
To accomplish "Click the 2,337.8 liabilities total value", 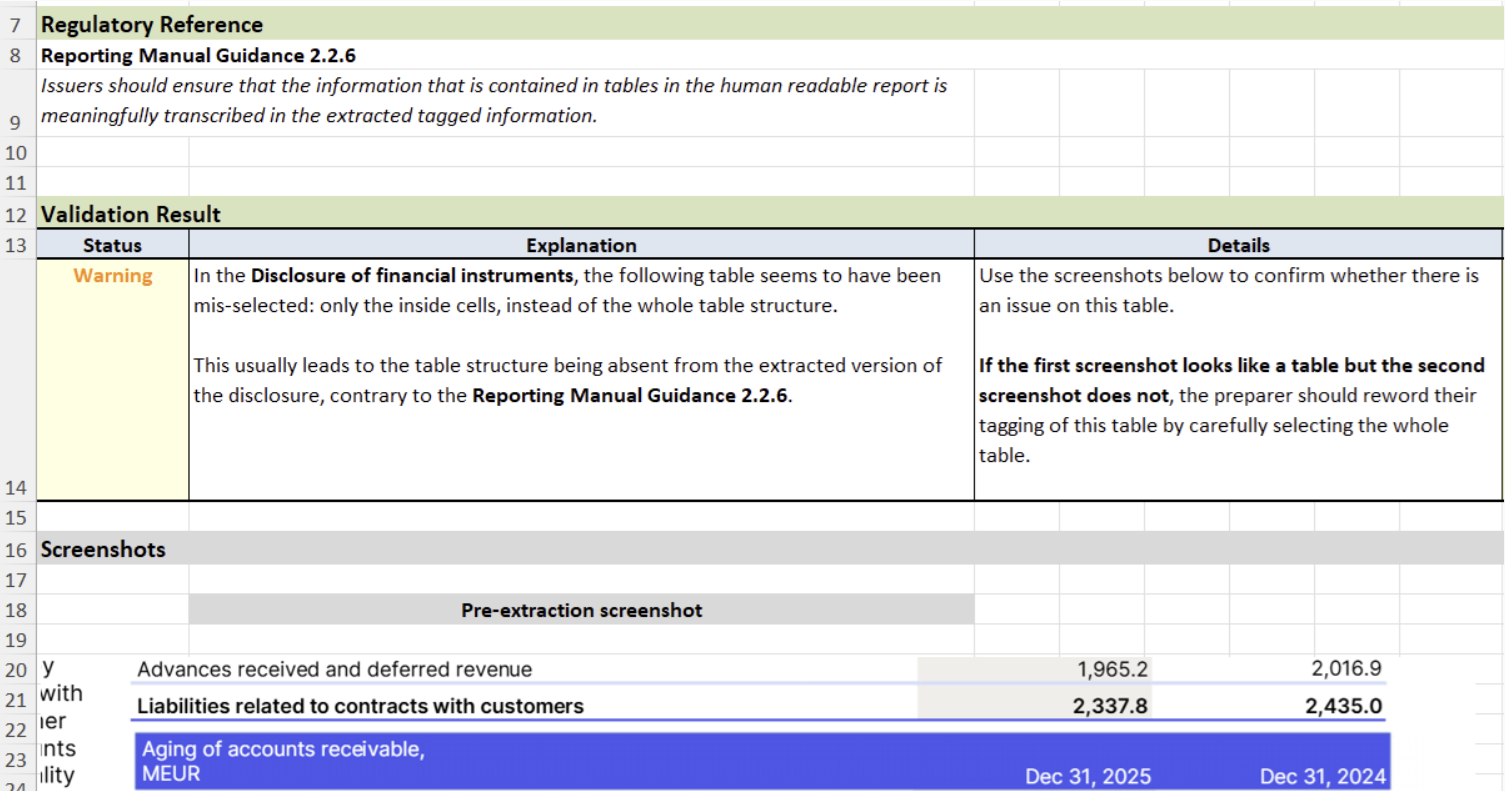I will (x=1113, y=705).
